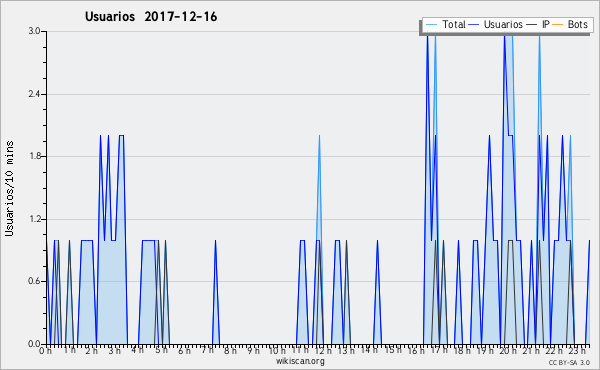This screenshot has width=600, height=370.
Task: Click the '0 h' x-axis label
Action: (x=45, y=351)
